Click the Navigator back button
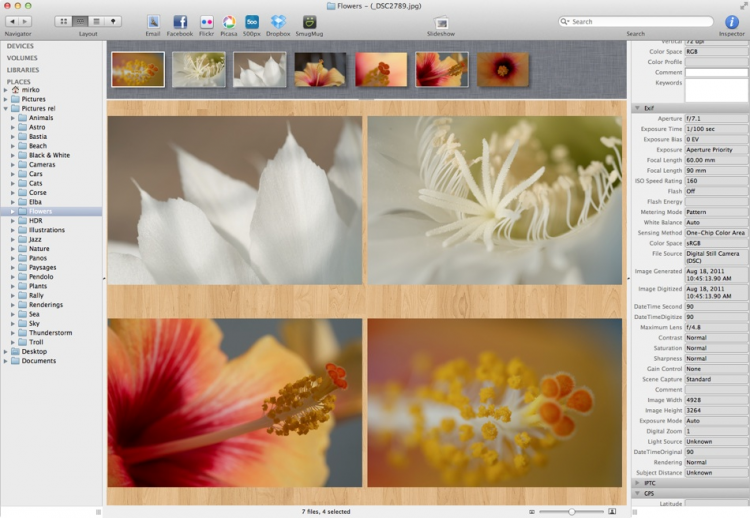Viewport: 750px width, 518px height. [11, 21]
